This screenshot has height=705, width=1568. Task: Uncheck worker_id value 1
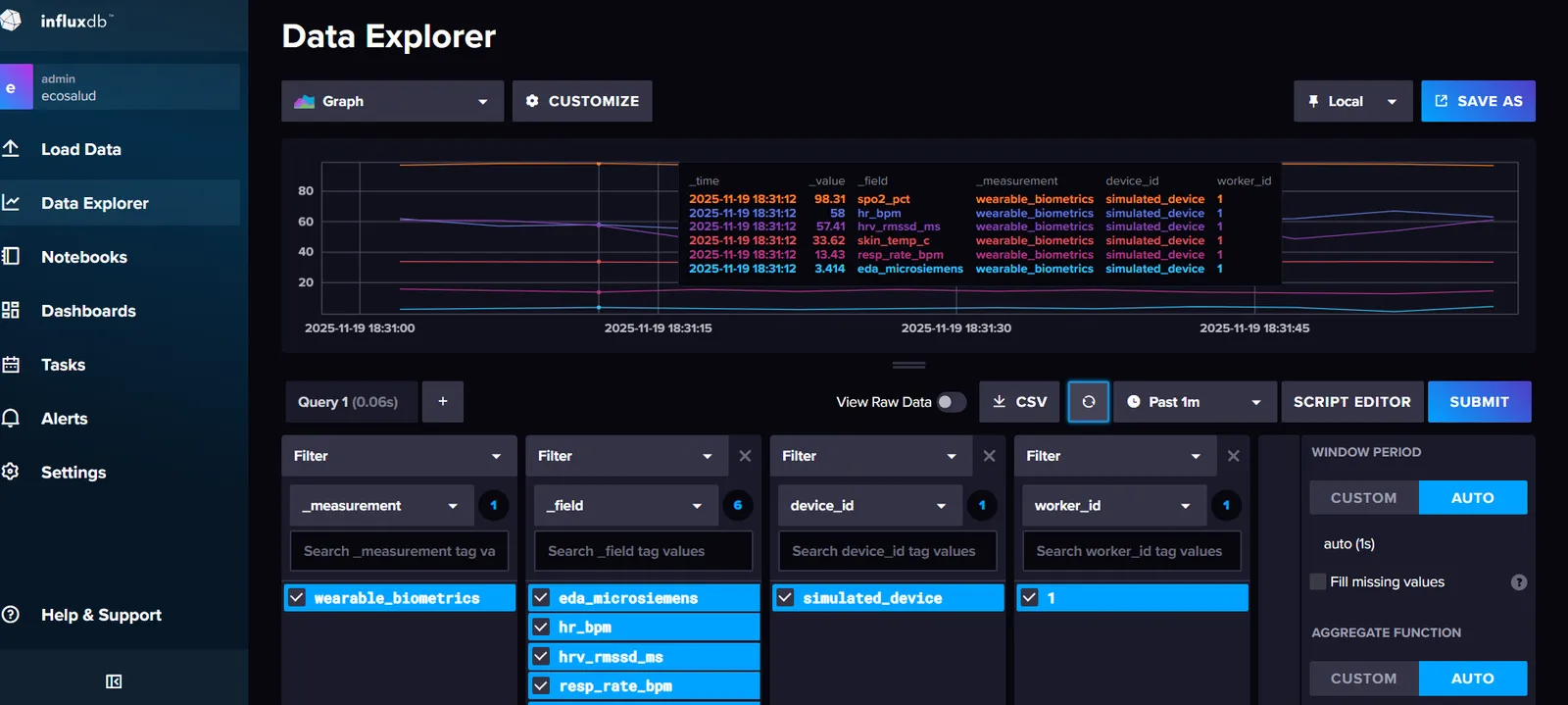(1029, 597)
